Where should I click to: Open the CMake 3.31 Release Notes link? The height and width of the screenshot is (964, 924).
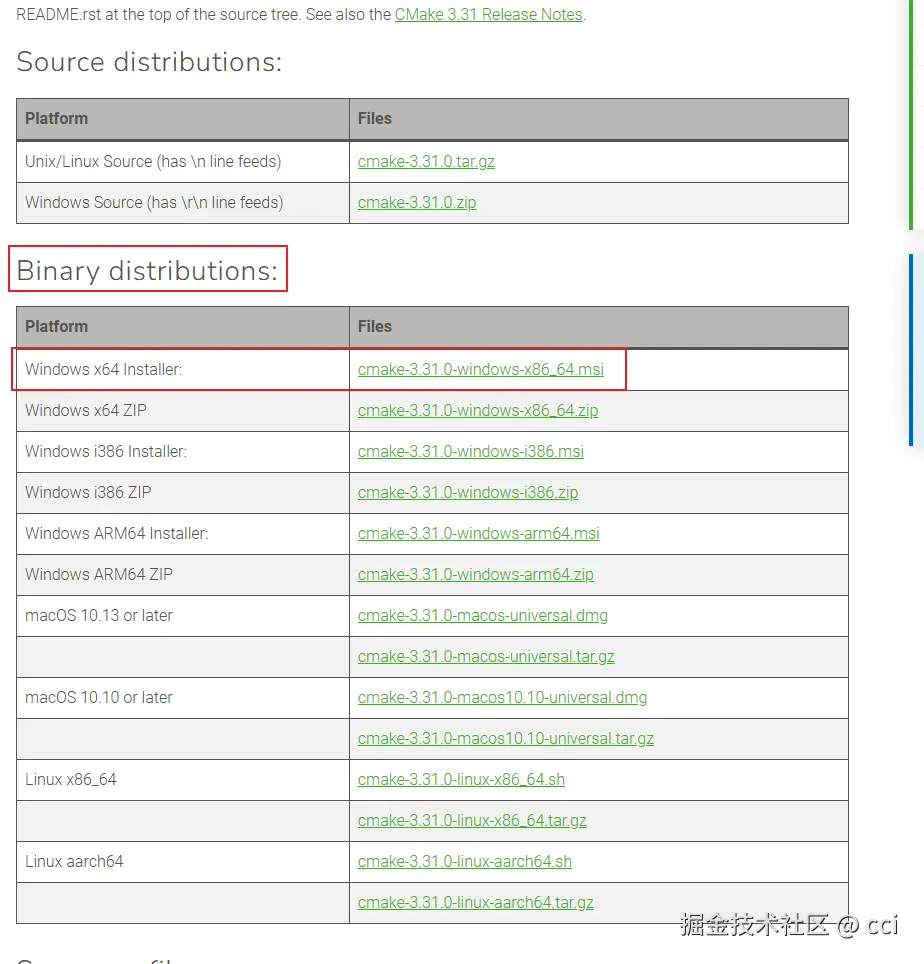(488, 14)
